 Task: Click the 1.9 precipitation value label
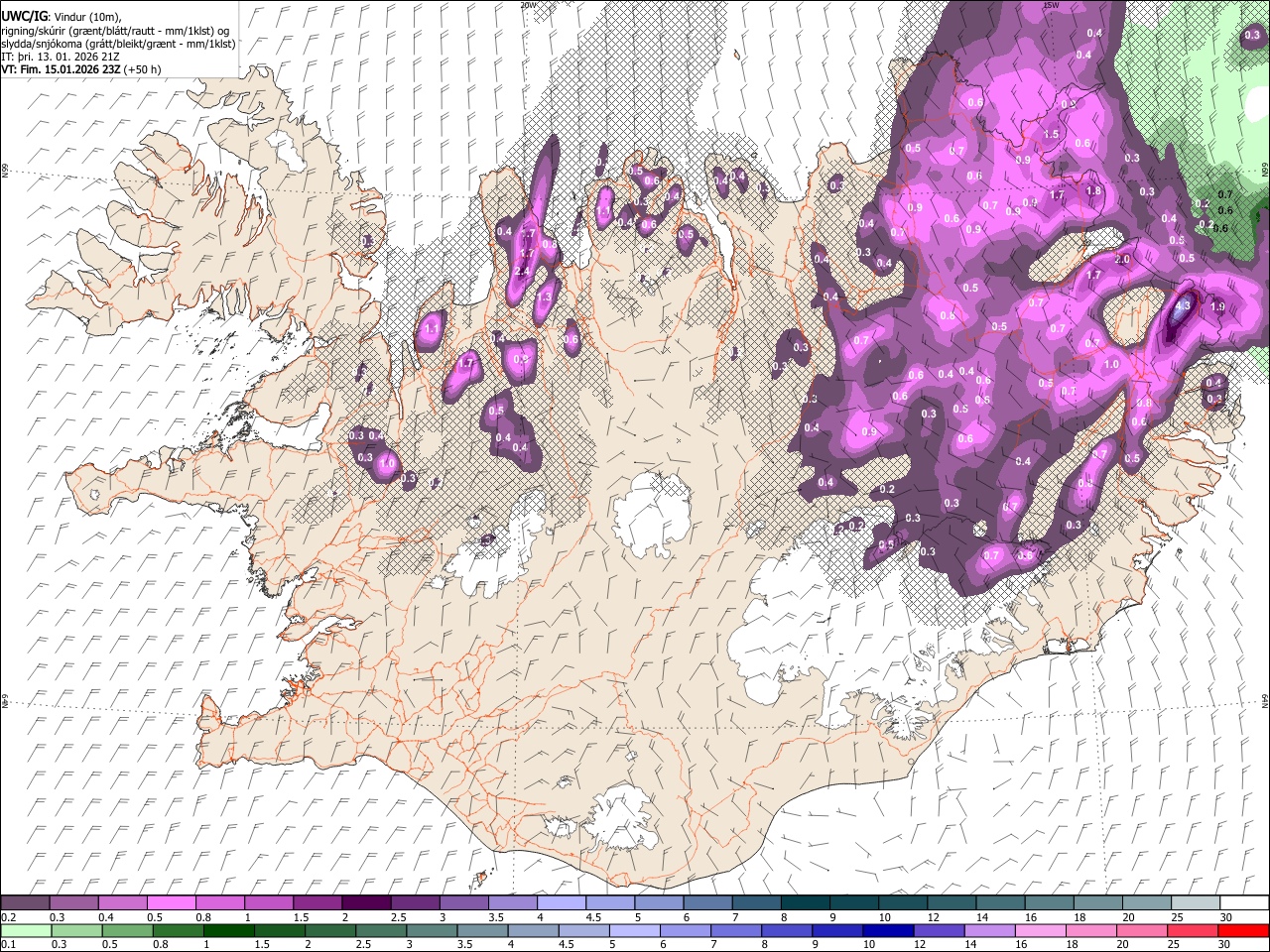pyautogui.click(x=1218, y=307)
